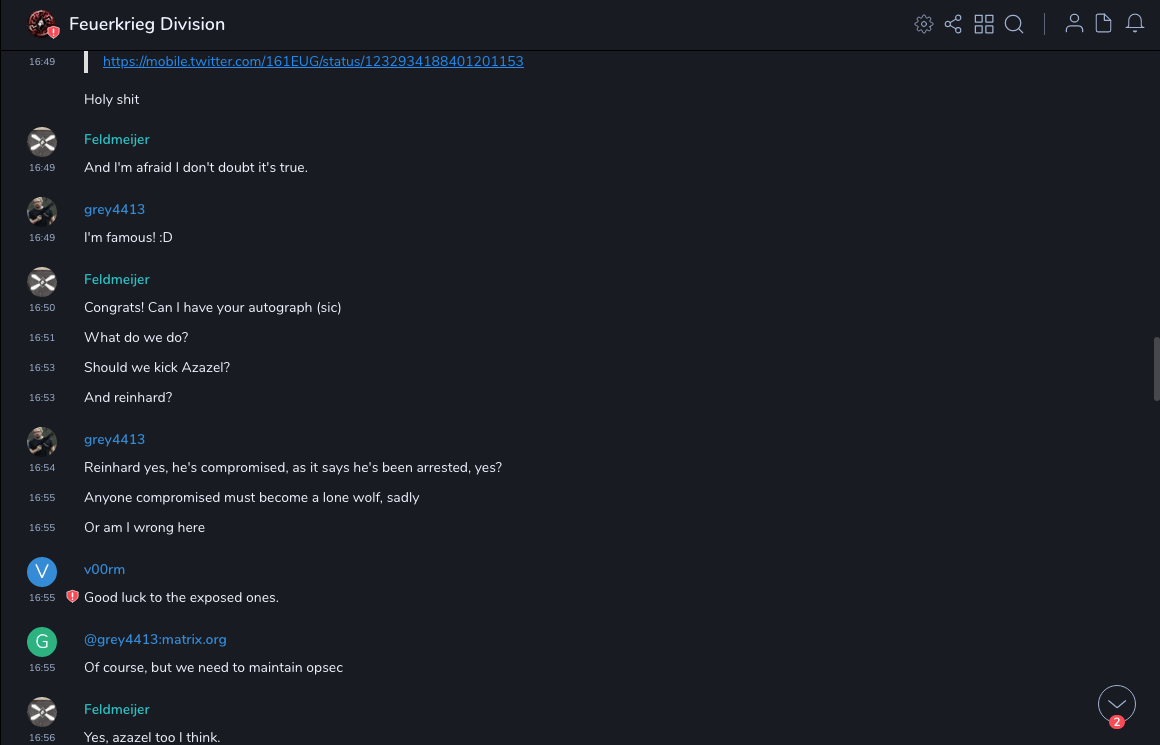Open the room settings gear icon

(x=923, y=24)
